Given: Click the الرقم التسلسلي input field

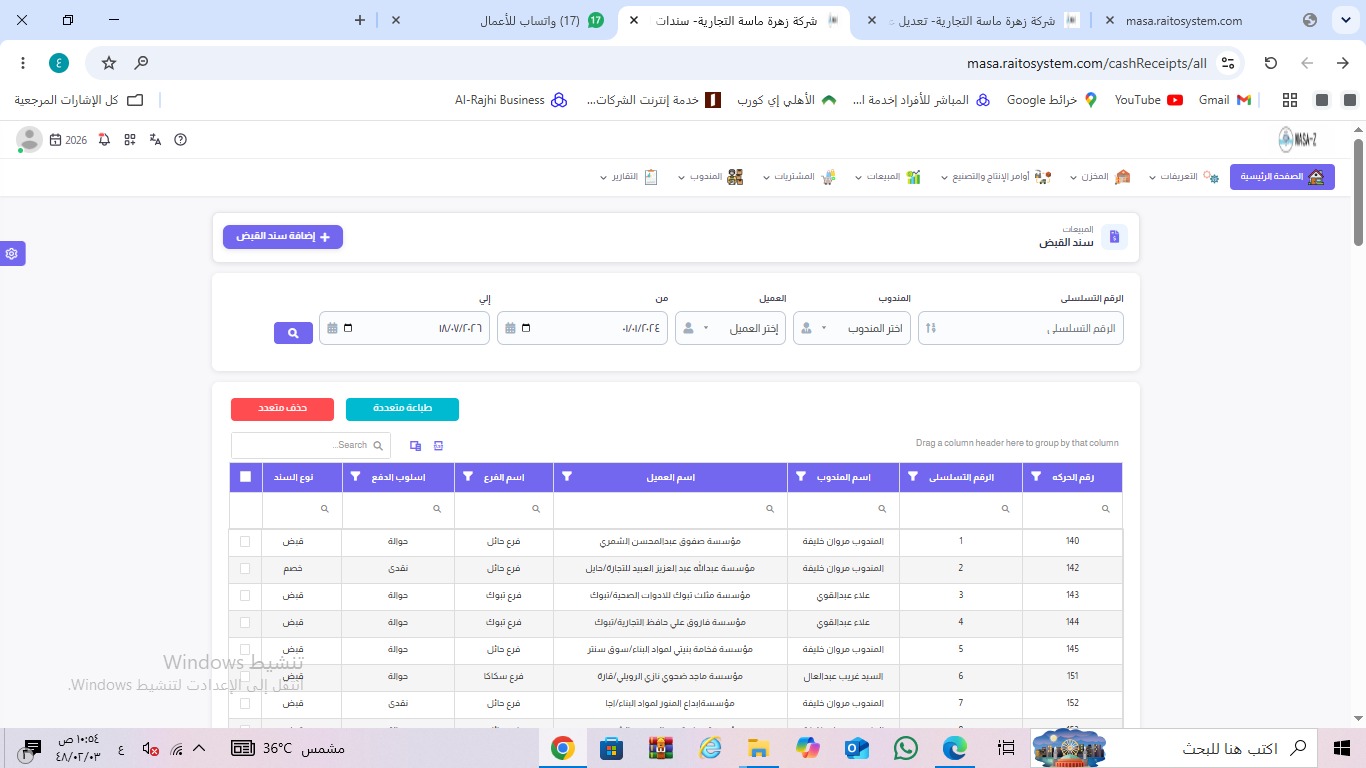Looking at the screenshot, I should tap(1021, 328).
